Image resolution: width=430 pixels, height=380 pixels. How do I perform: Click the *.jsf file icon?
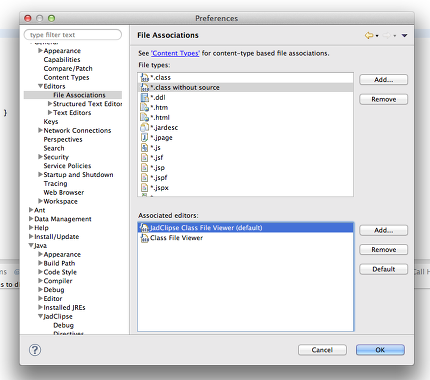[x=144, y=158]
